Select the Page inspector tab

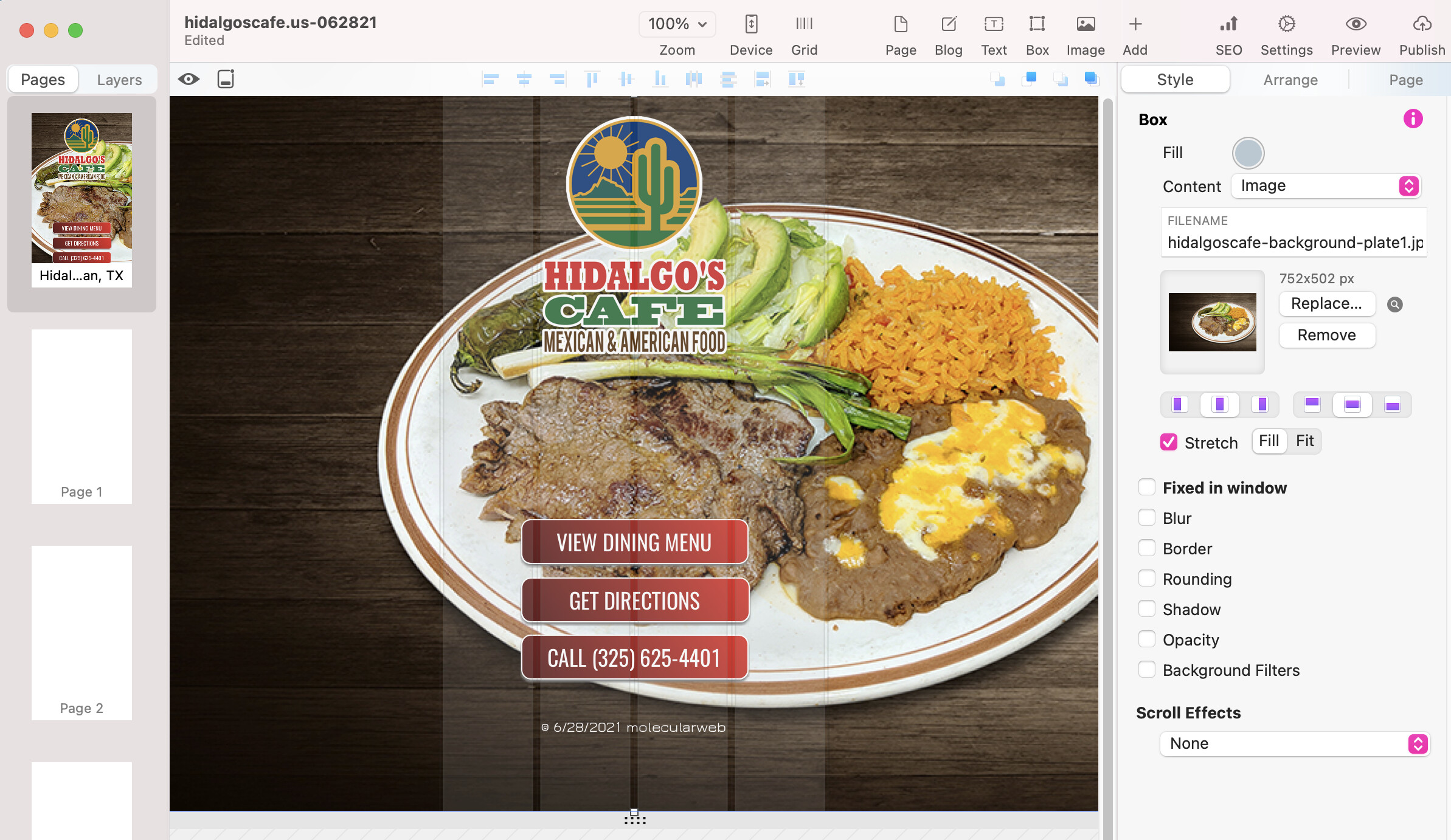pyautogui.click(x=1406, y=80)
